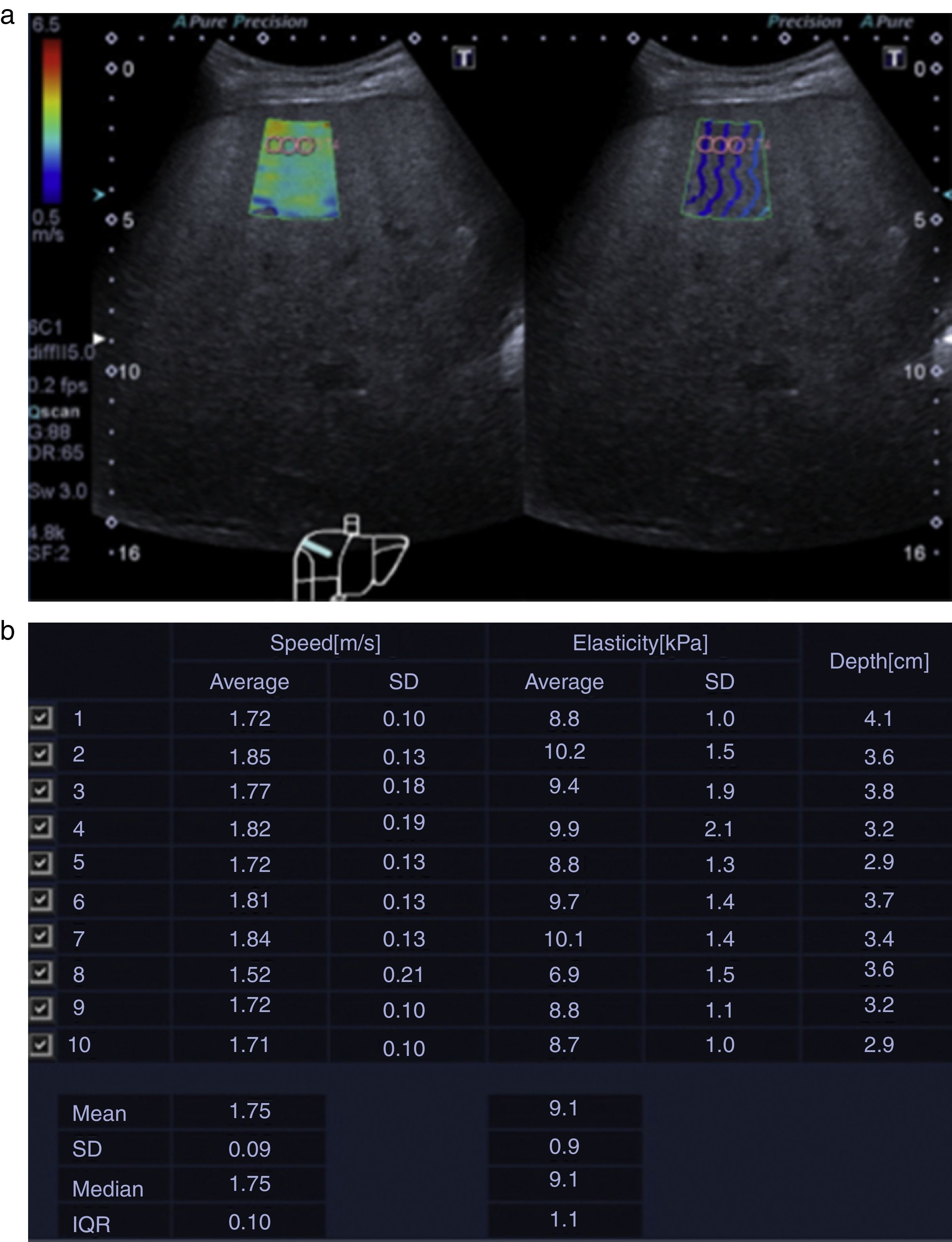952x1242 pixels.
Task: Click the Speed[m/s] column header
Action: pyautogui.click(x=325, y=643)
